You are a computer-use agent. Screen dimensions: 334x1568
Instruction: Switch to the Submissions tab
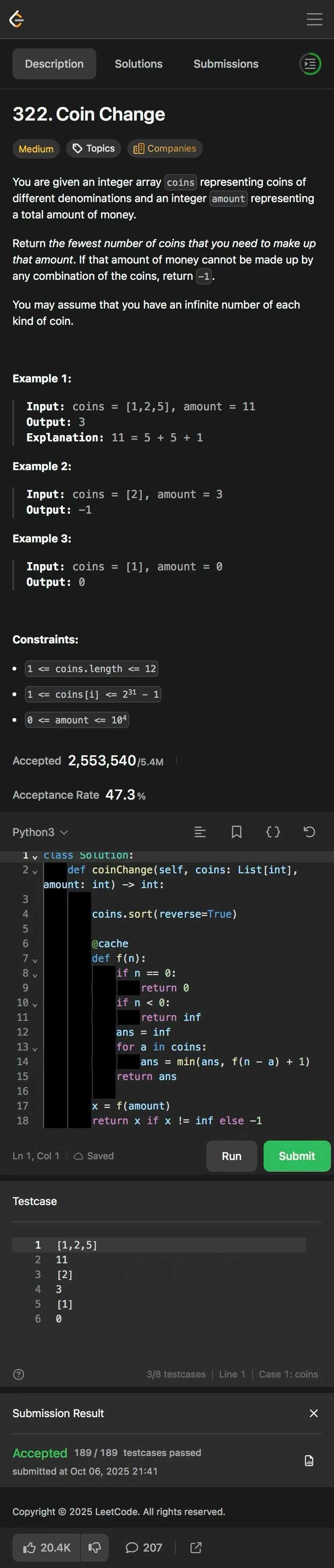click(x=225, y=64)
